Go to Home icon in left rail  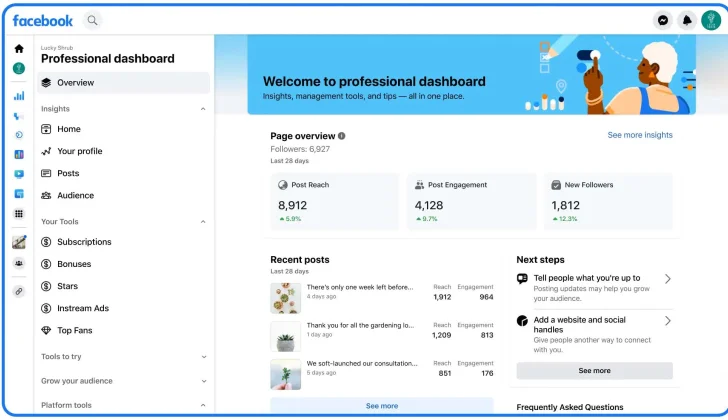(x=18, y=48)
